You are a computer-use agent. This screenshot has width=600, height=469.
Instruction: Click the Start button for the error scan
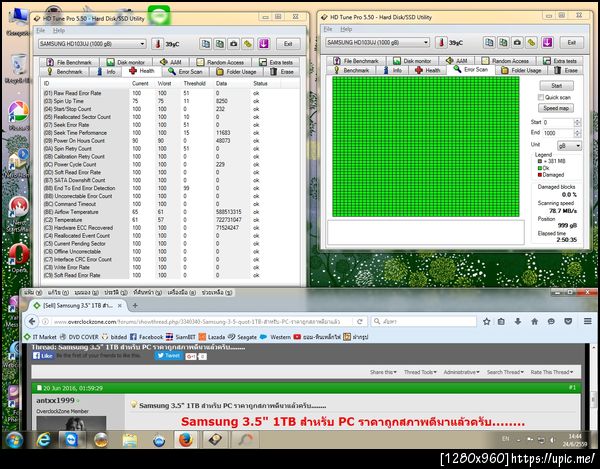pos(557,85)
